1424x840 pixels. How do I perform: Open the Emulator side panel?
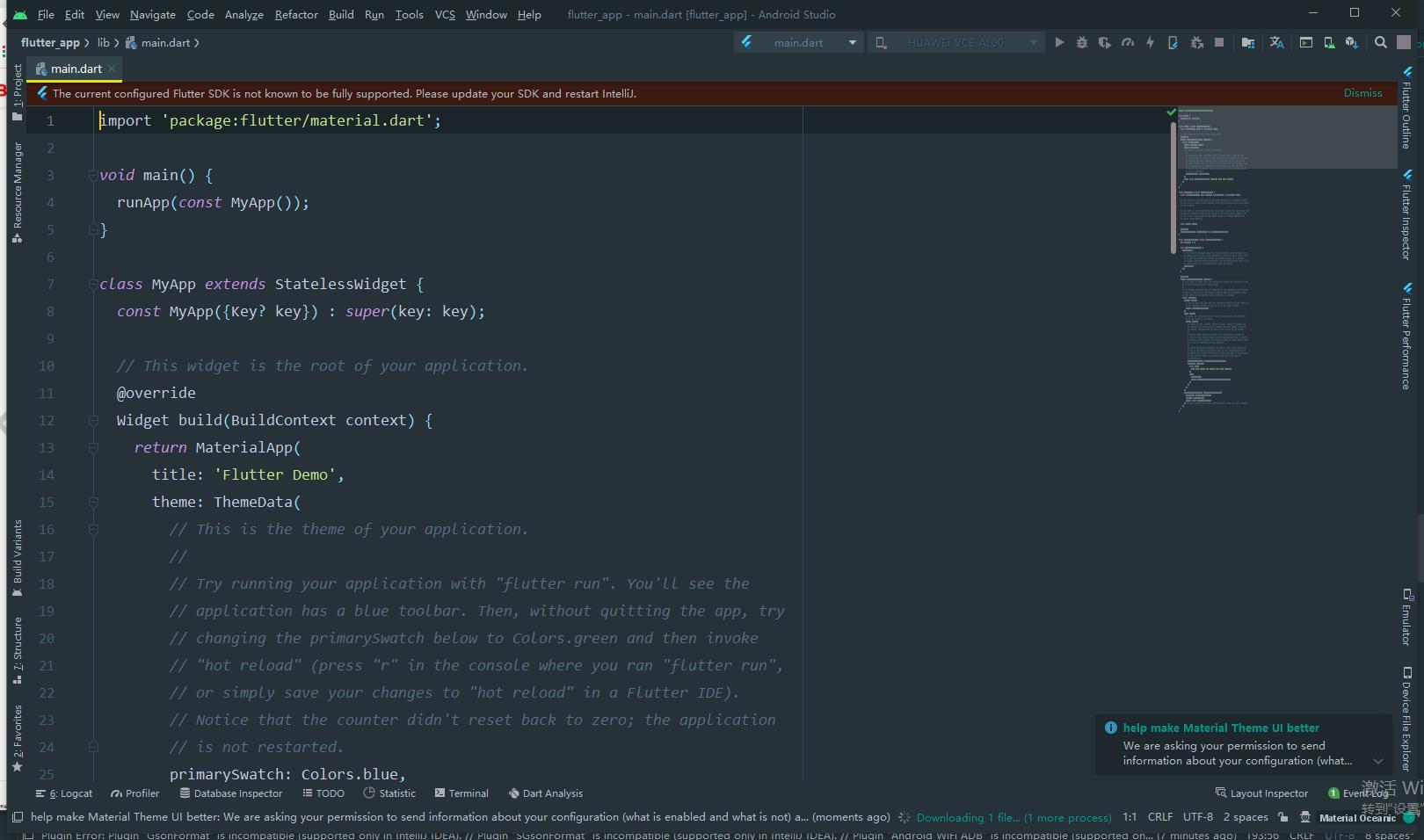1406,617
